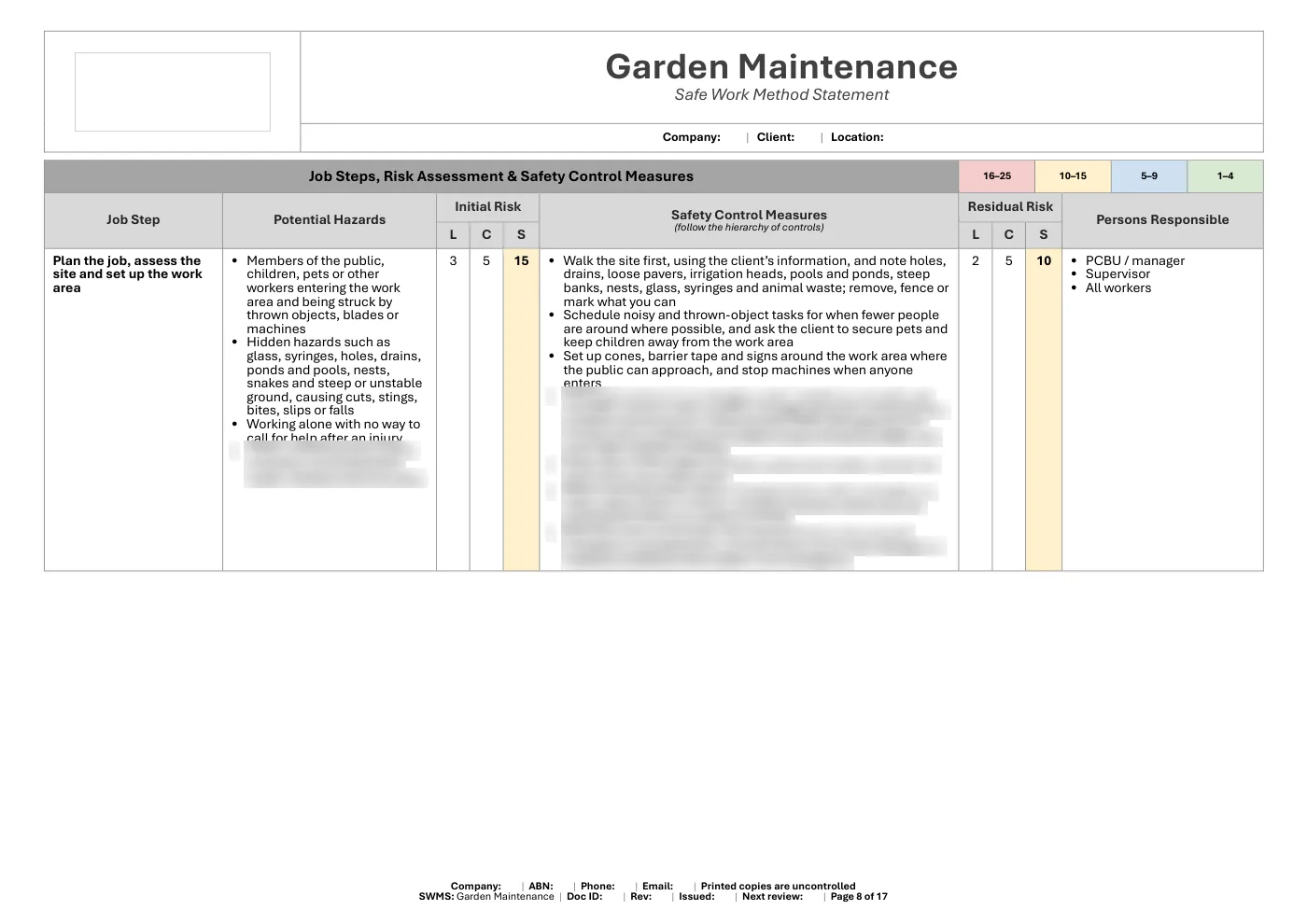
Task: Click the 'Hidden hazards such as' bullet
Action: click(333, 376)
